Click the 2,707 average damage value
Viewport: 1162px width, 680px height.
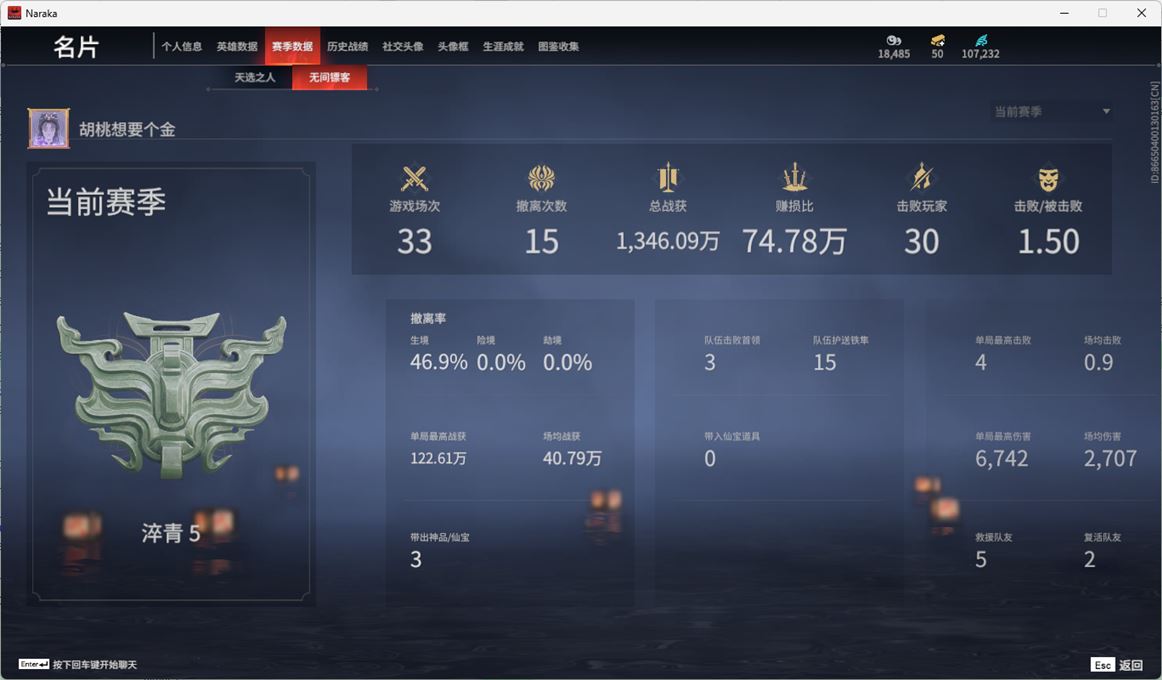pos(1110,459)
